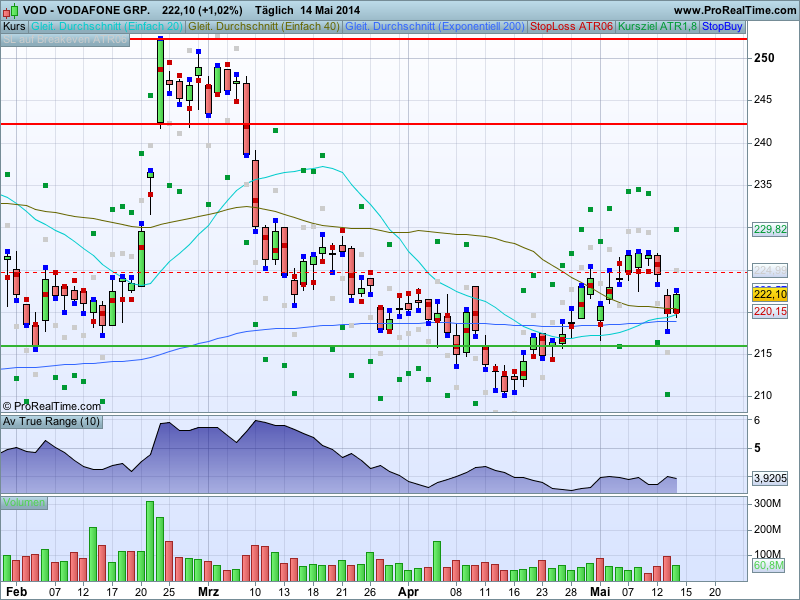Click the Mai month label on time axis
This screenshot has width=800, height=600.
[x=600, y=592]
